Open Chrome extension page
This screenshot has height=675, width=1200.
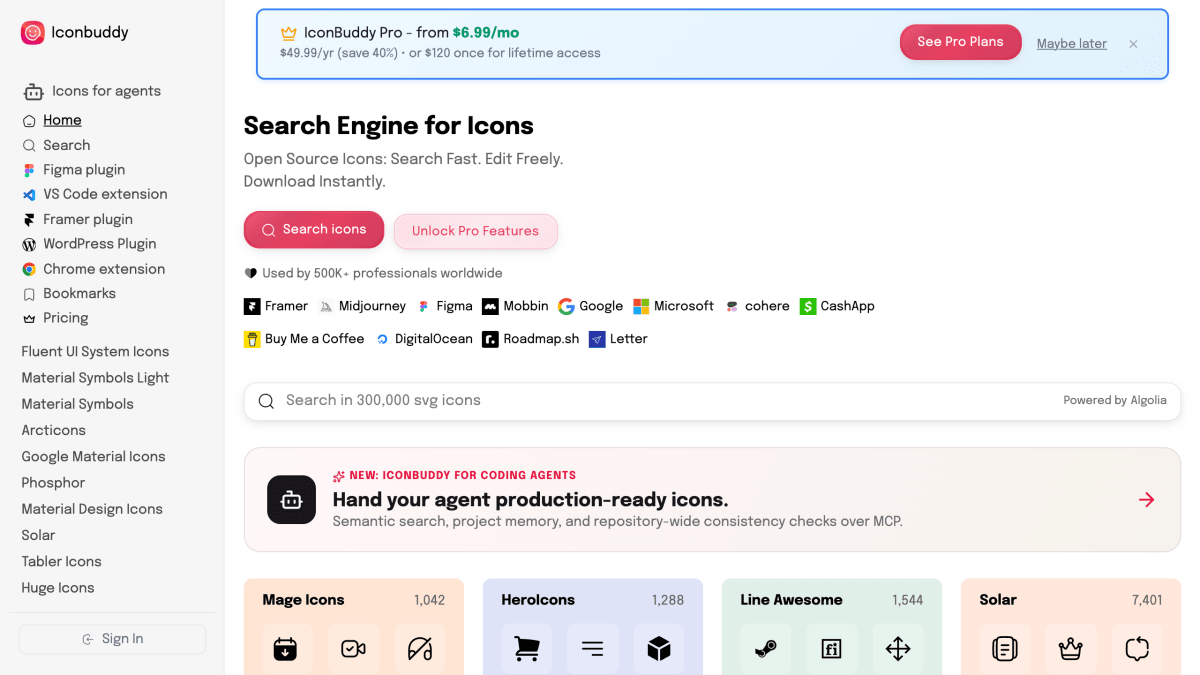pyautogui.click(x=104, y=269)
